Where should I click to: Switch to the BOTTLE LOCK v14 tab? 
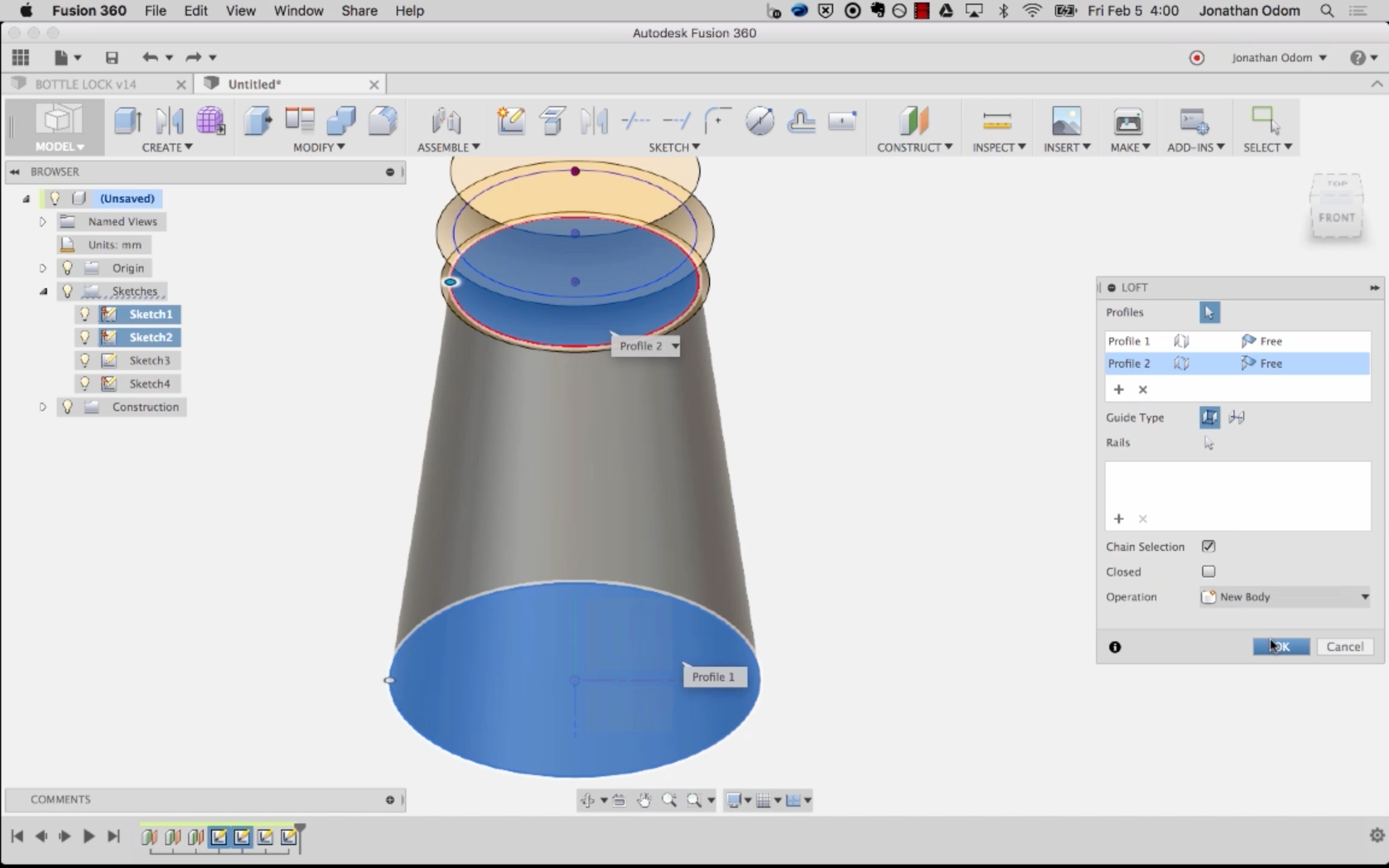86,84
